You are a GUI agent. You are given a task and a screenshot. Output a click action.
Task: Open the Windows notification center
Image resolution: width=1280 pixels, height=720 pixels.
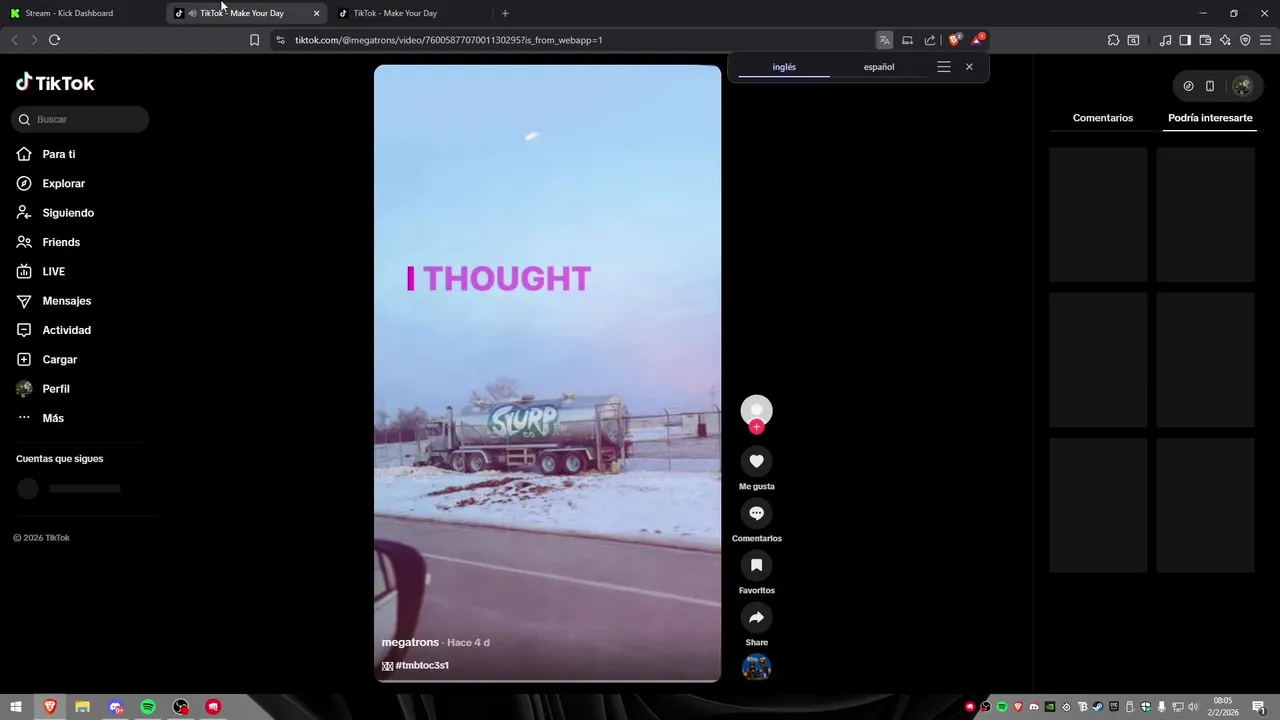(x=1259, y=707)
